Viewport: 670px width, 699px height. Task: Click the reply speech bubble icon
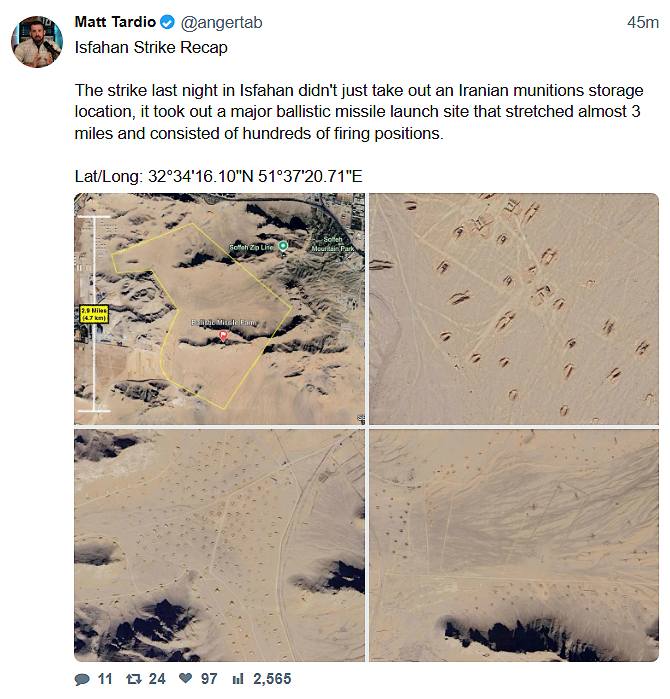point(82,679)
